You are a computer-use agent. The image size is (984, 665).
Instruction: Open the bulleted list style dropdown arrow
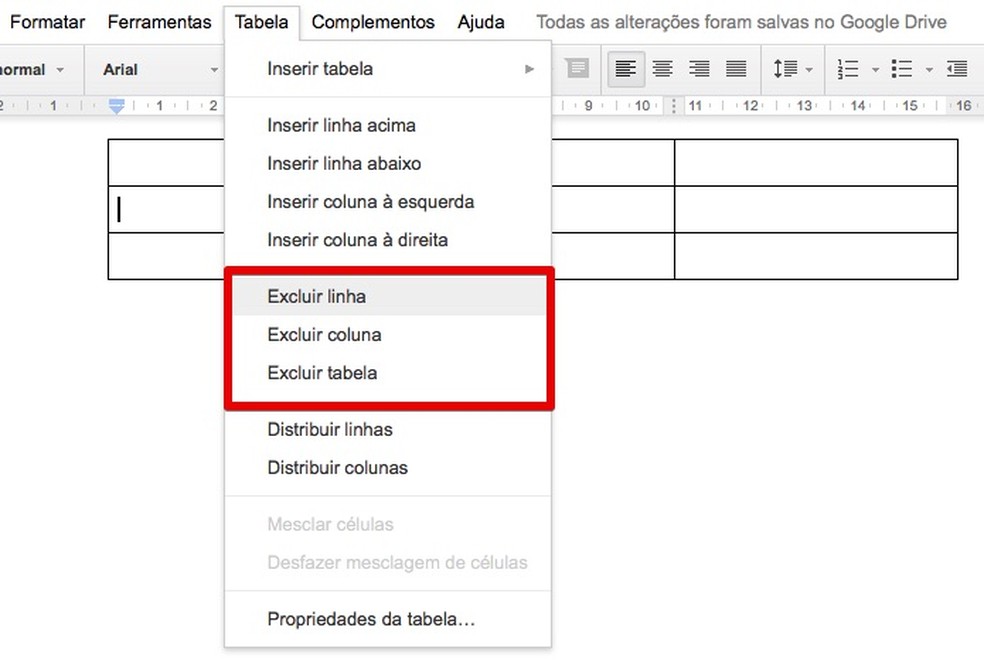pos(929,70)
